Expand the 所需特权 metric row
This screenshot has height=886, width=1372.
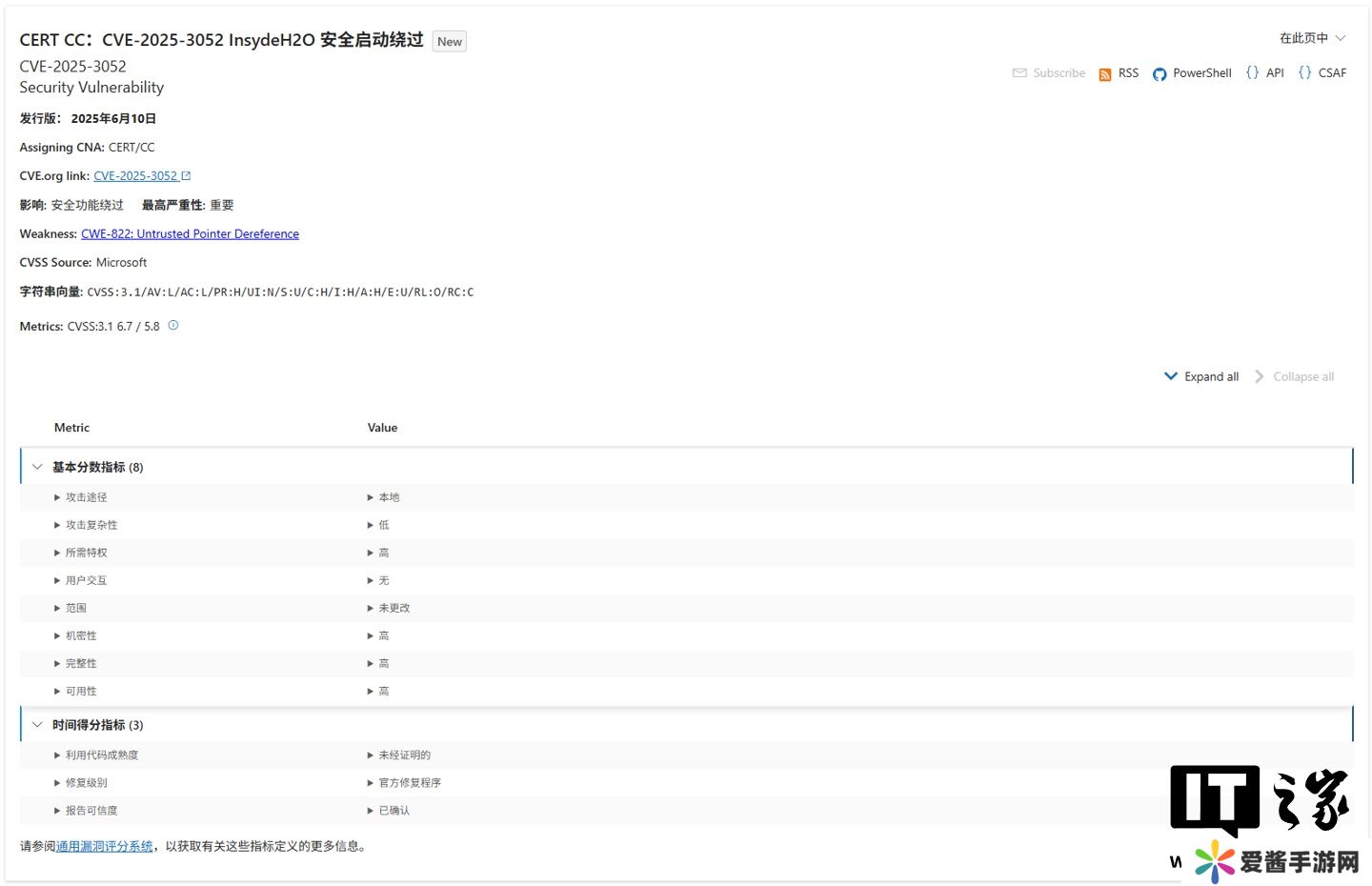click(x=58, y=553)
